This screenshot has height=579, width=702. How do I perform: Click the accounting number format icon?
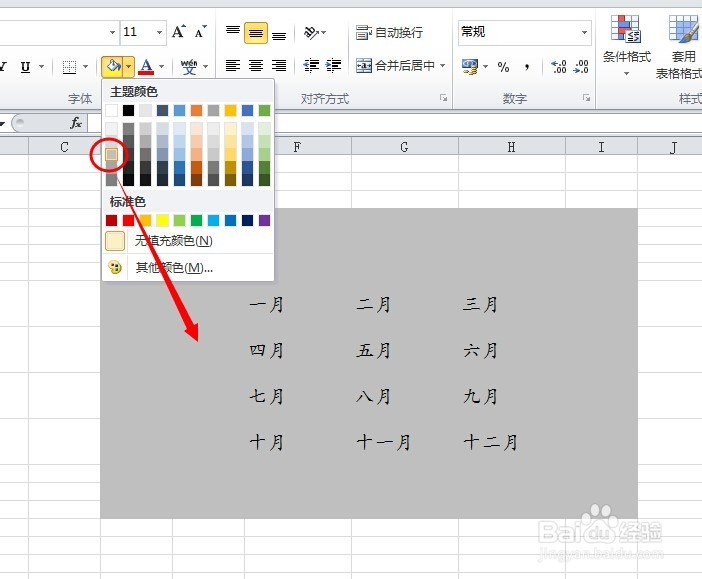coord(470,67)
